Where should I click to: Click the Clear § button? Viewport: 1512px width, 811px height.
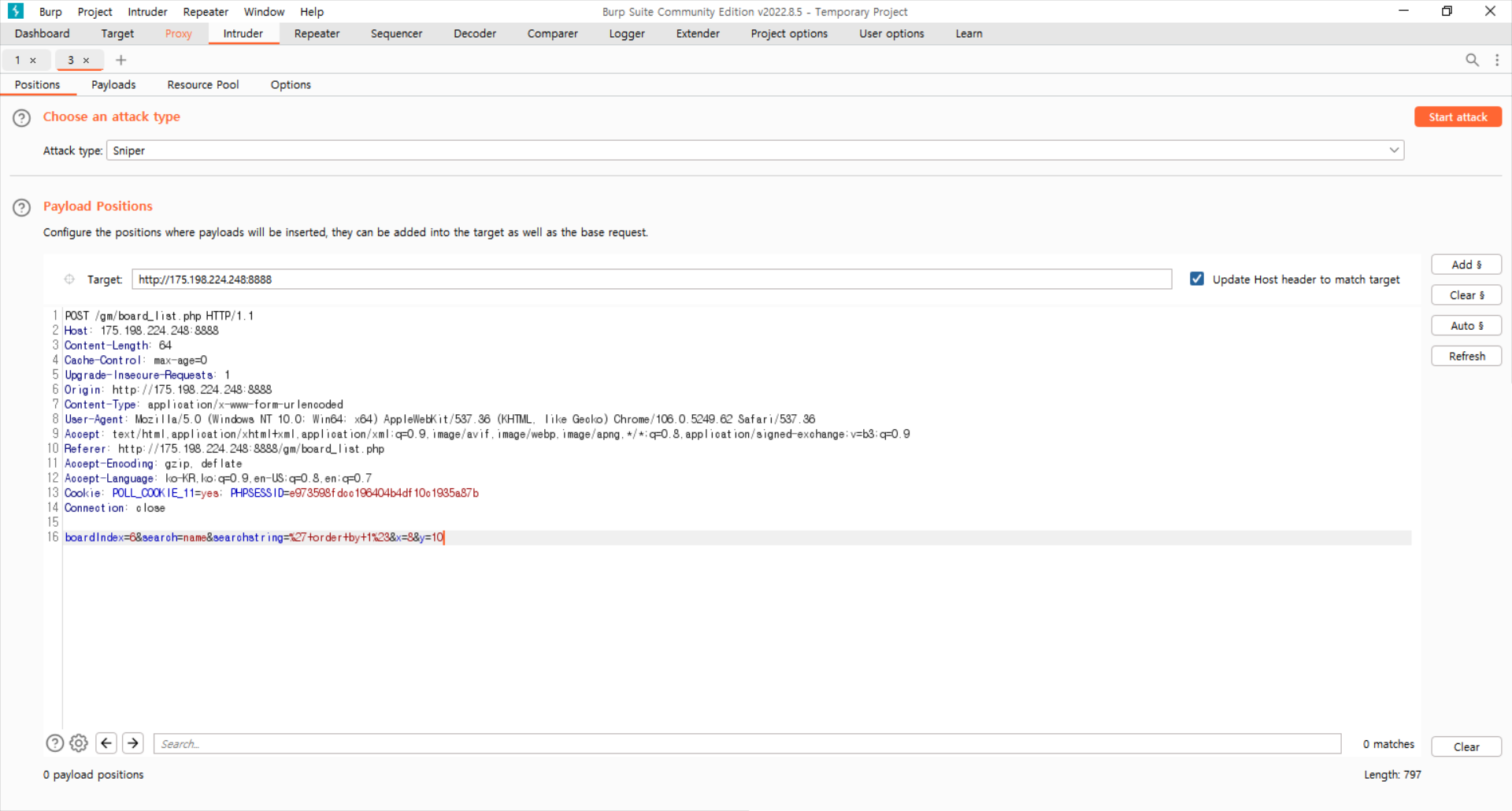1466,295
